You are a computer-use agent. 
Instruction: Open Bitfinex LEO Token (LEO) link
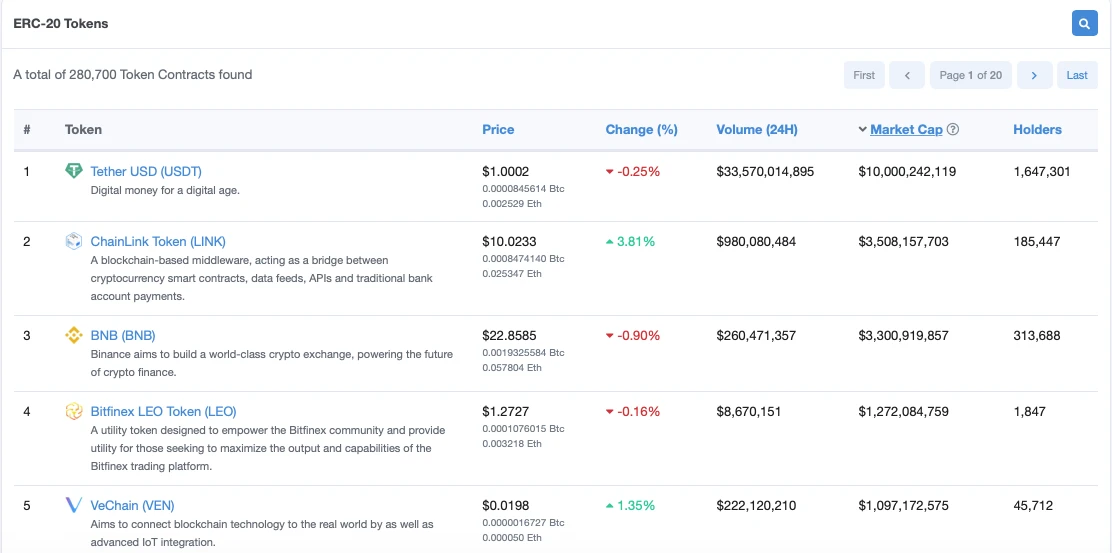[164, 411]
